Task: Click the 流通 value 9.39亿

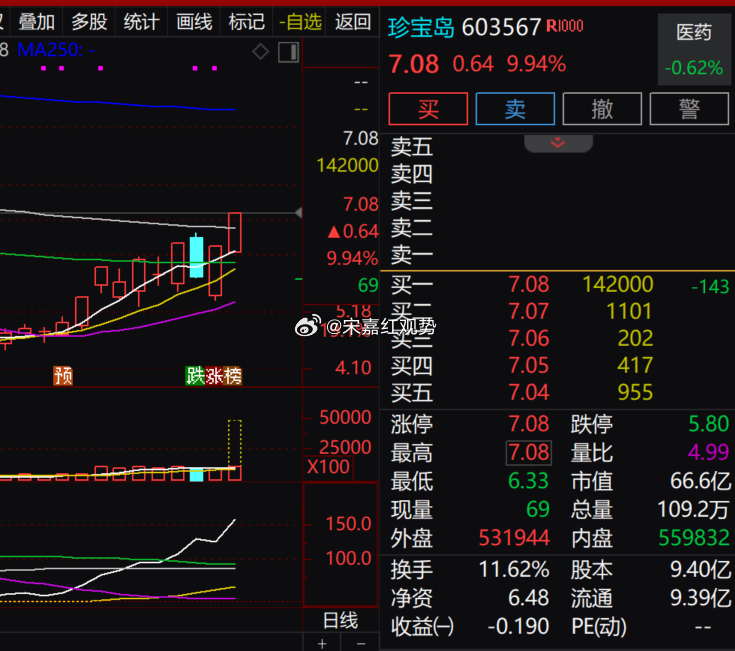Action: point(700,599)
